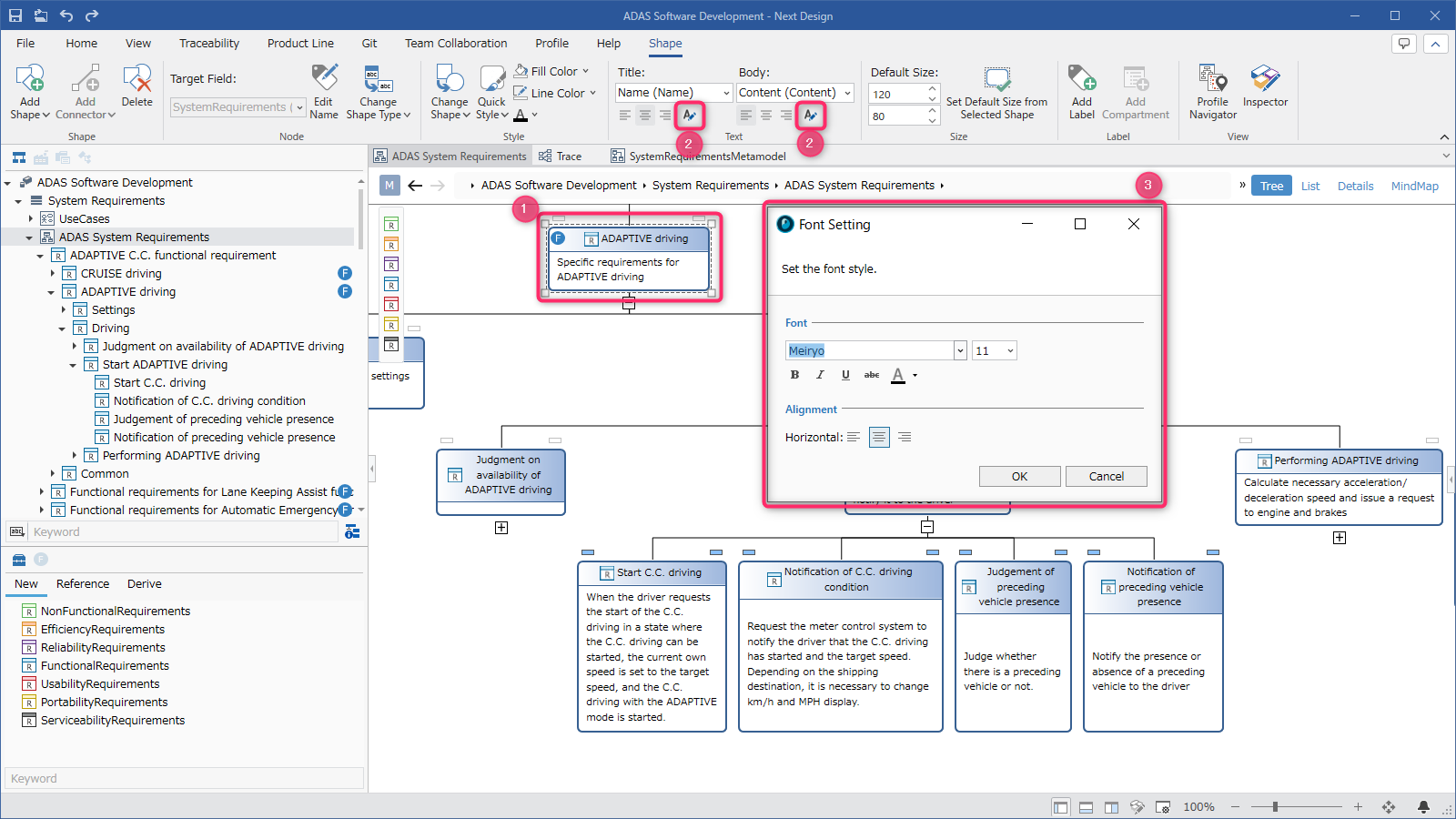Click the zoom slider handle
This screenshot has width=1456, height=819.
[x=1275, y=807]
